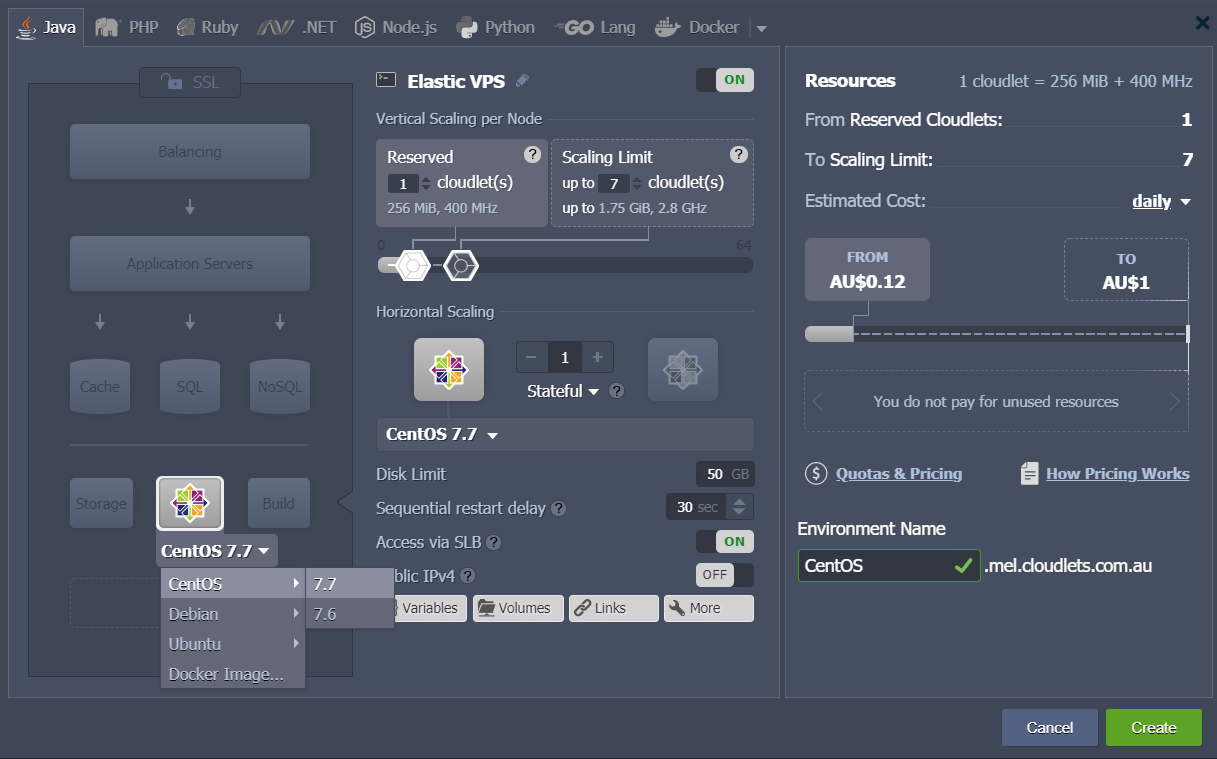Select the Python tab
This screenshot has width=1217, height=759.
click(x=495, y=27)
